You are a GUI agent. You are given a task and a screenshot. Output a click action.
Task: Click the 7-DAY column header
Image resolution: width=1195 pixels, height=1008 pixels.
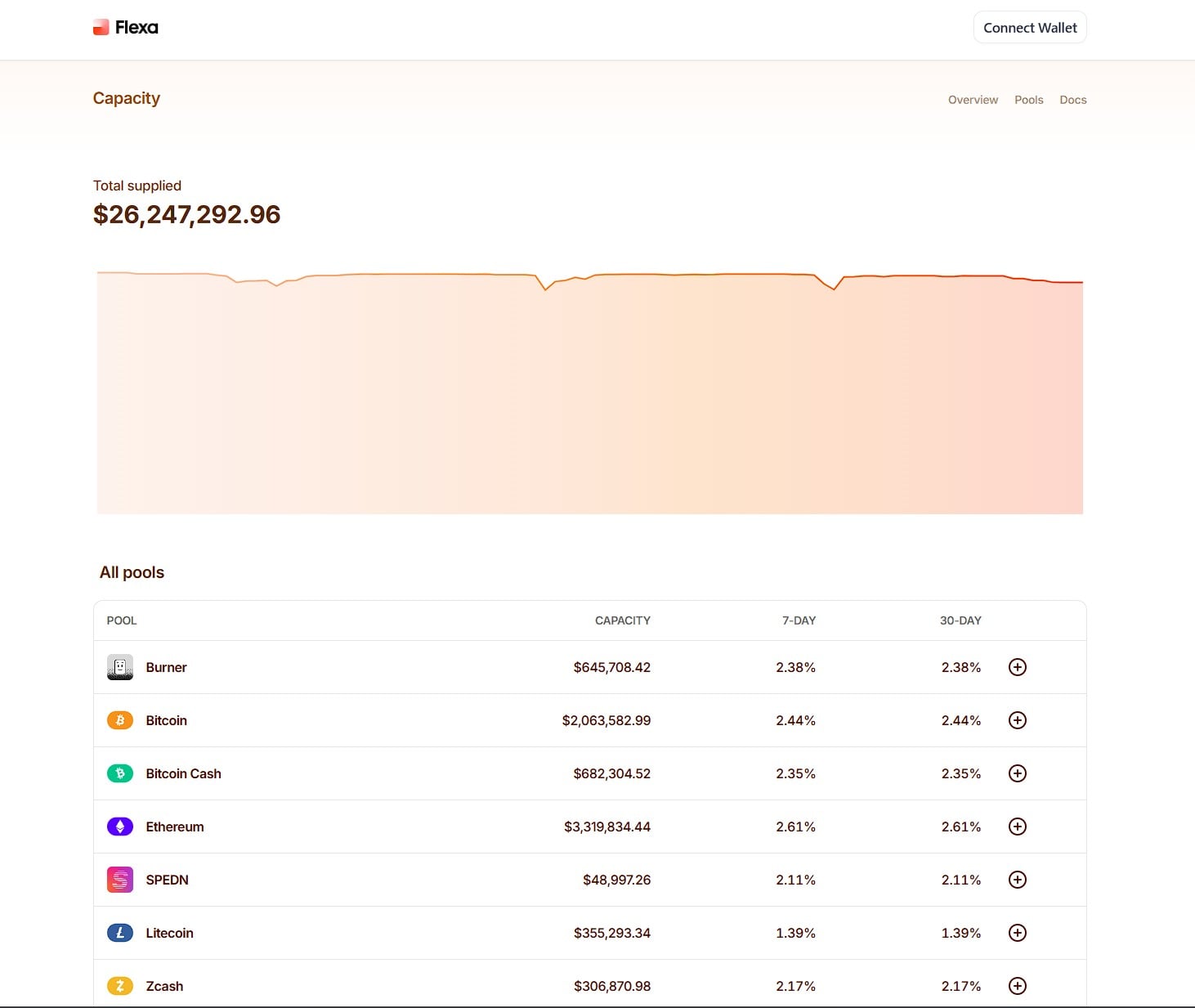pyautogui.click(x=799, y=620)
